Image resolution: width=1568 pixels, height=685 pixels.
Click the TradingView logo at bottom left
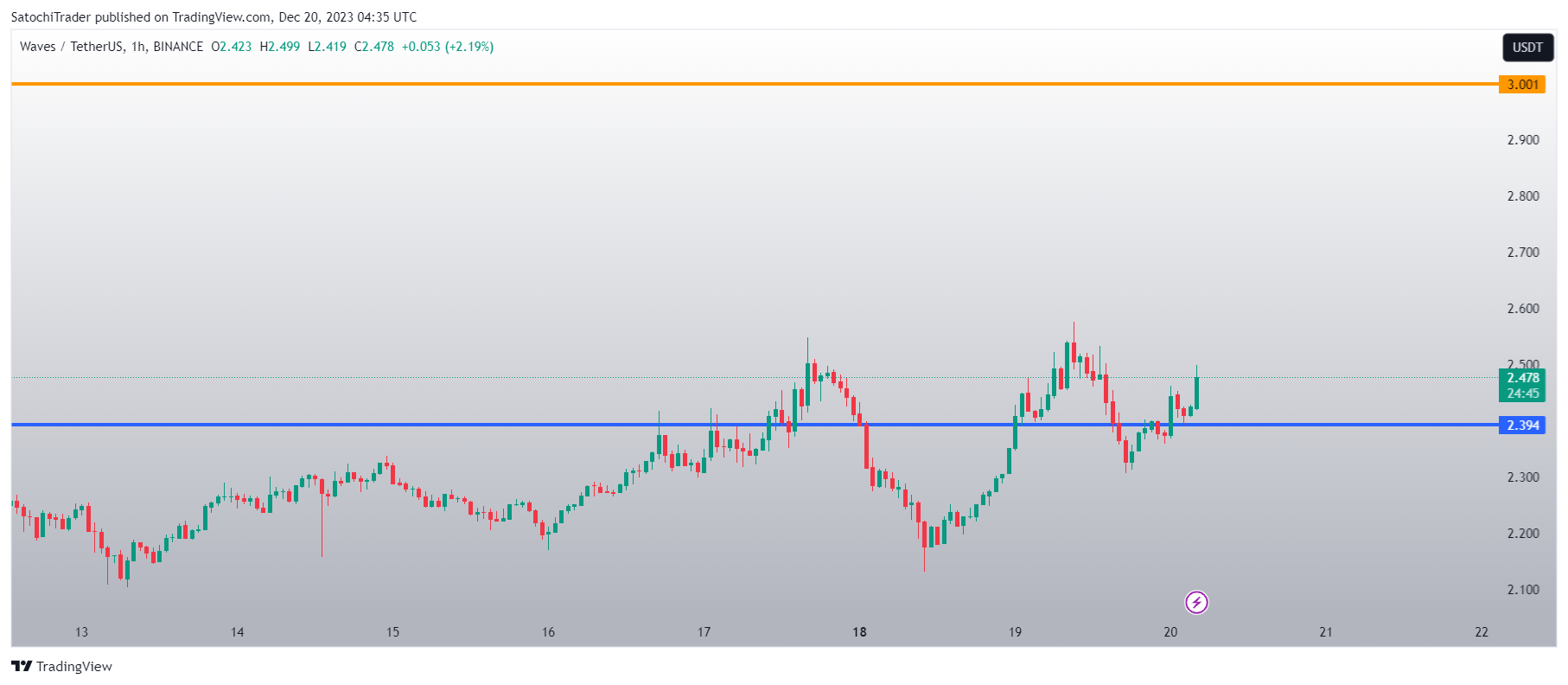click(61, 666)
